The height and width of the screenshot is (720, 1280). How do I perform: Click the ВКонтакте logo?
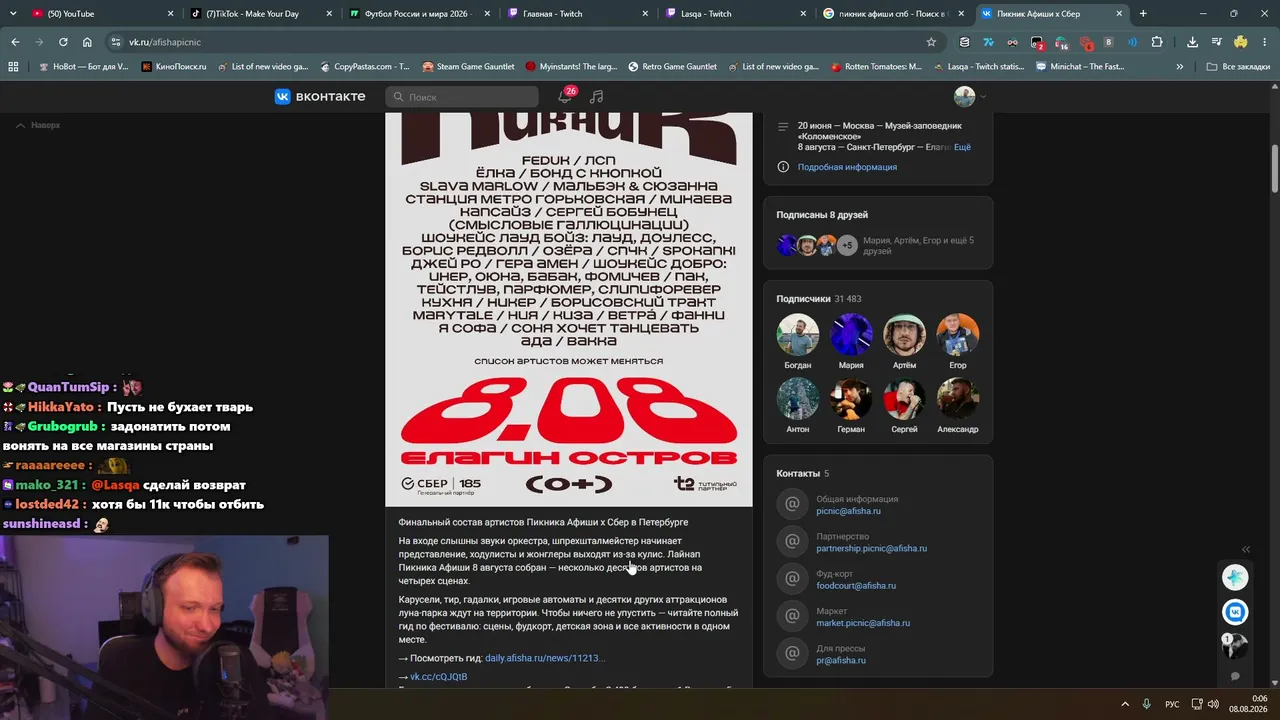click(320, 97)
